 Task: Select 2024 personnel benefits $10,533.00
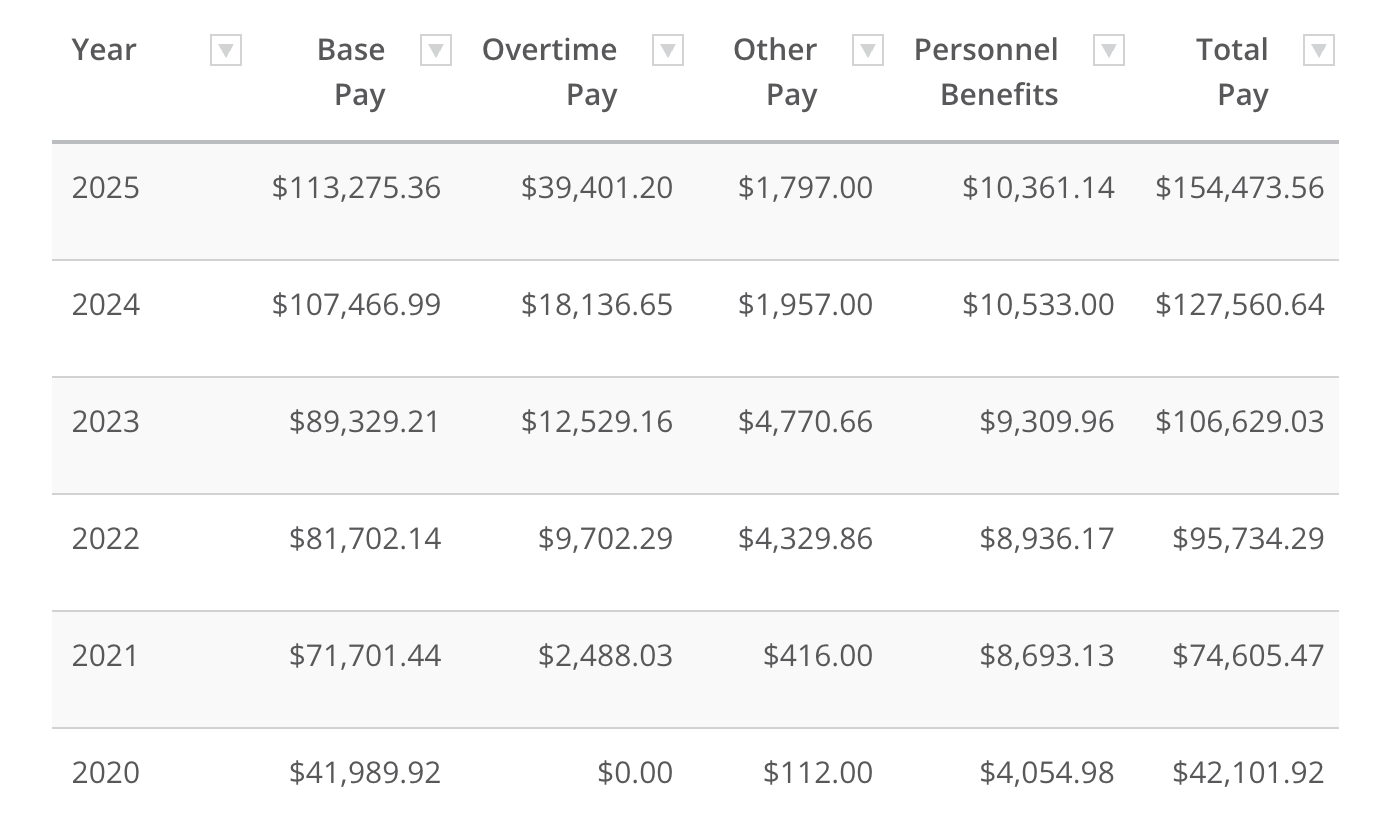tap(1038, 305)
